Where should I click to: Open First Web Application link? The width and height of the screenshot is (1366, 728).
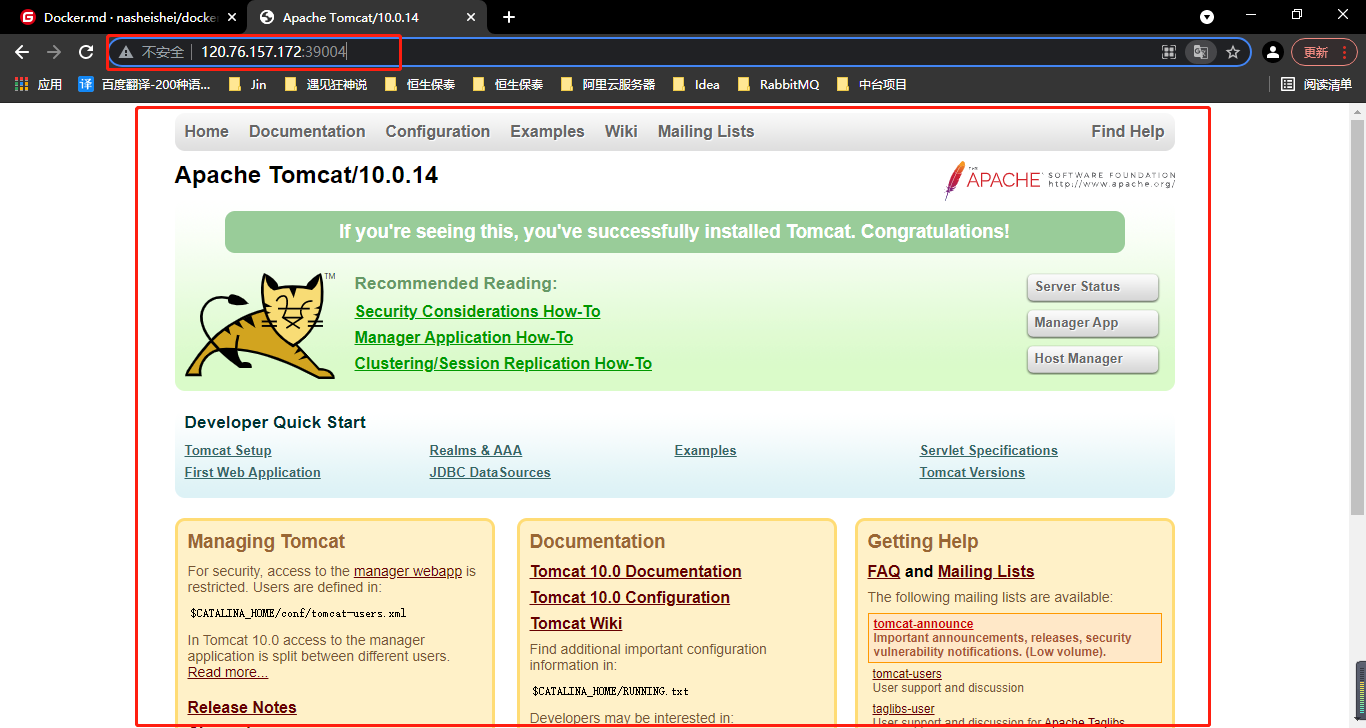[253, 473]
